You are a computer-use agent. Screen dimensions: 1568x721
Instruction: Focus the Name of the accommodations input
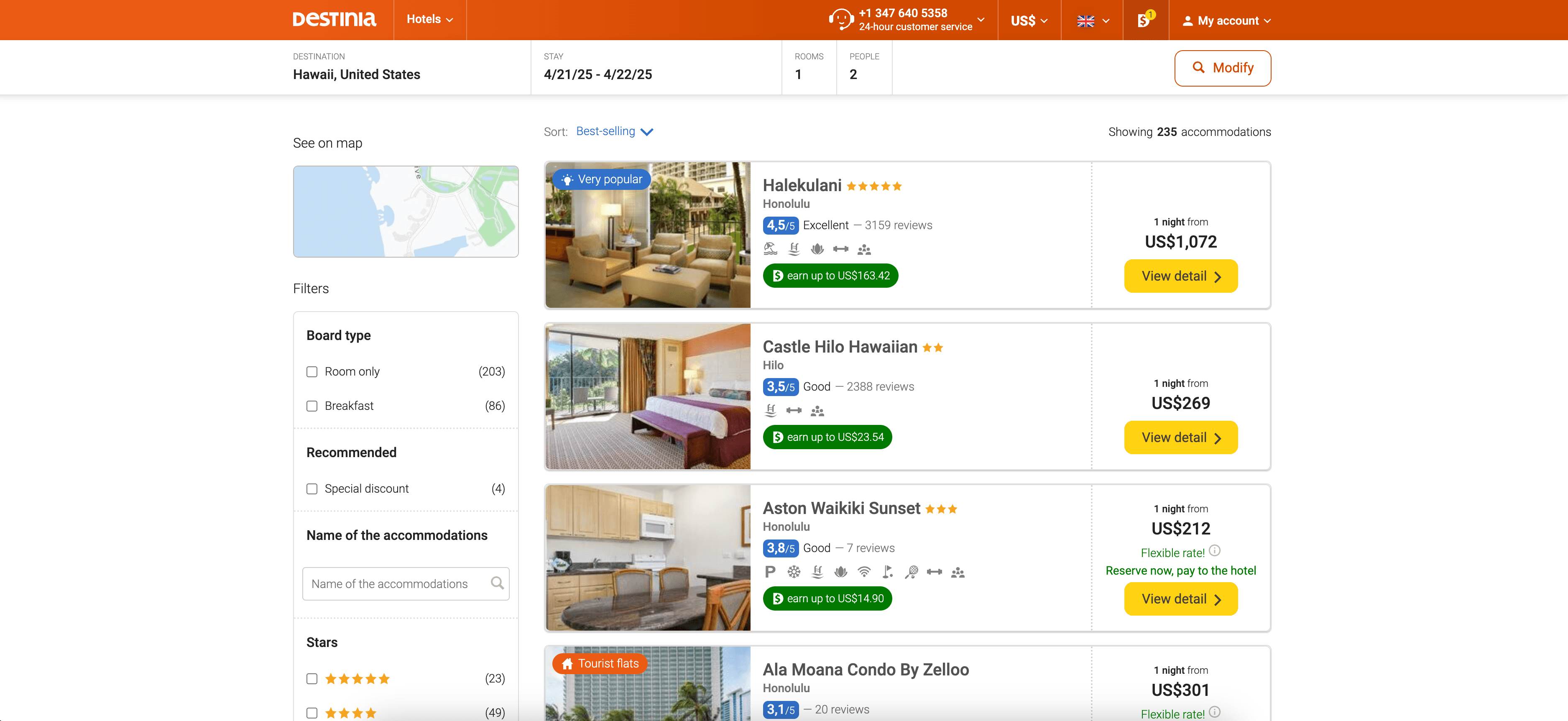(x=406, y=584)
